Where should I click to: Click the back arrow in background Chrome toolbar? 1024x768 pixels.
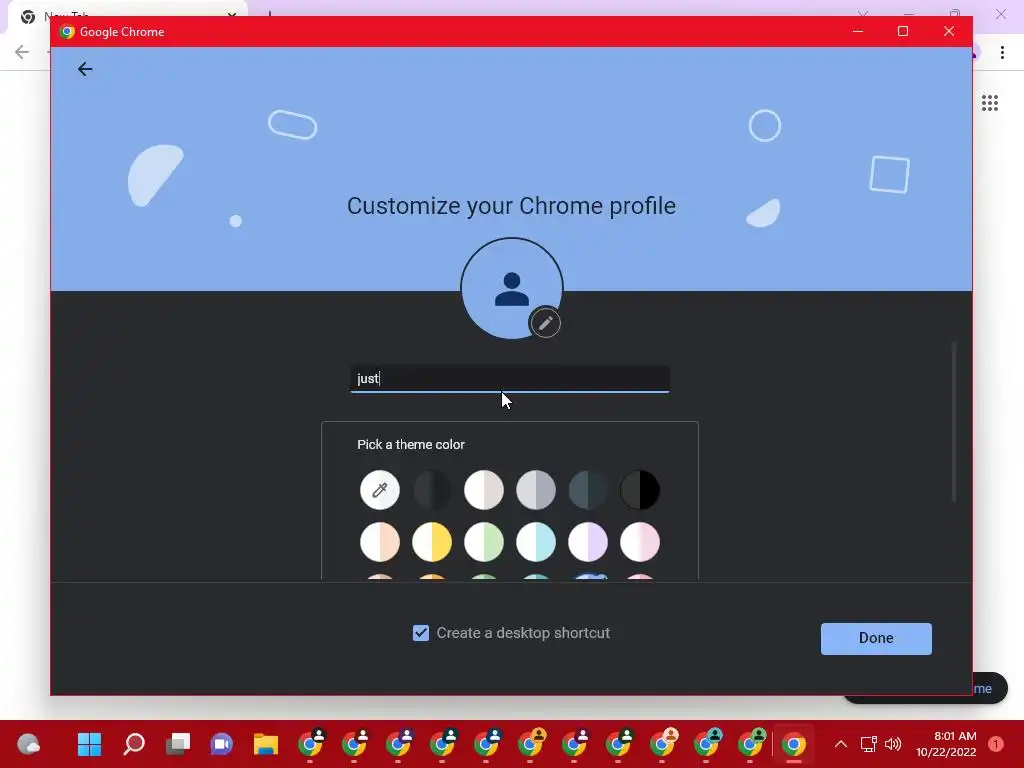22,52
